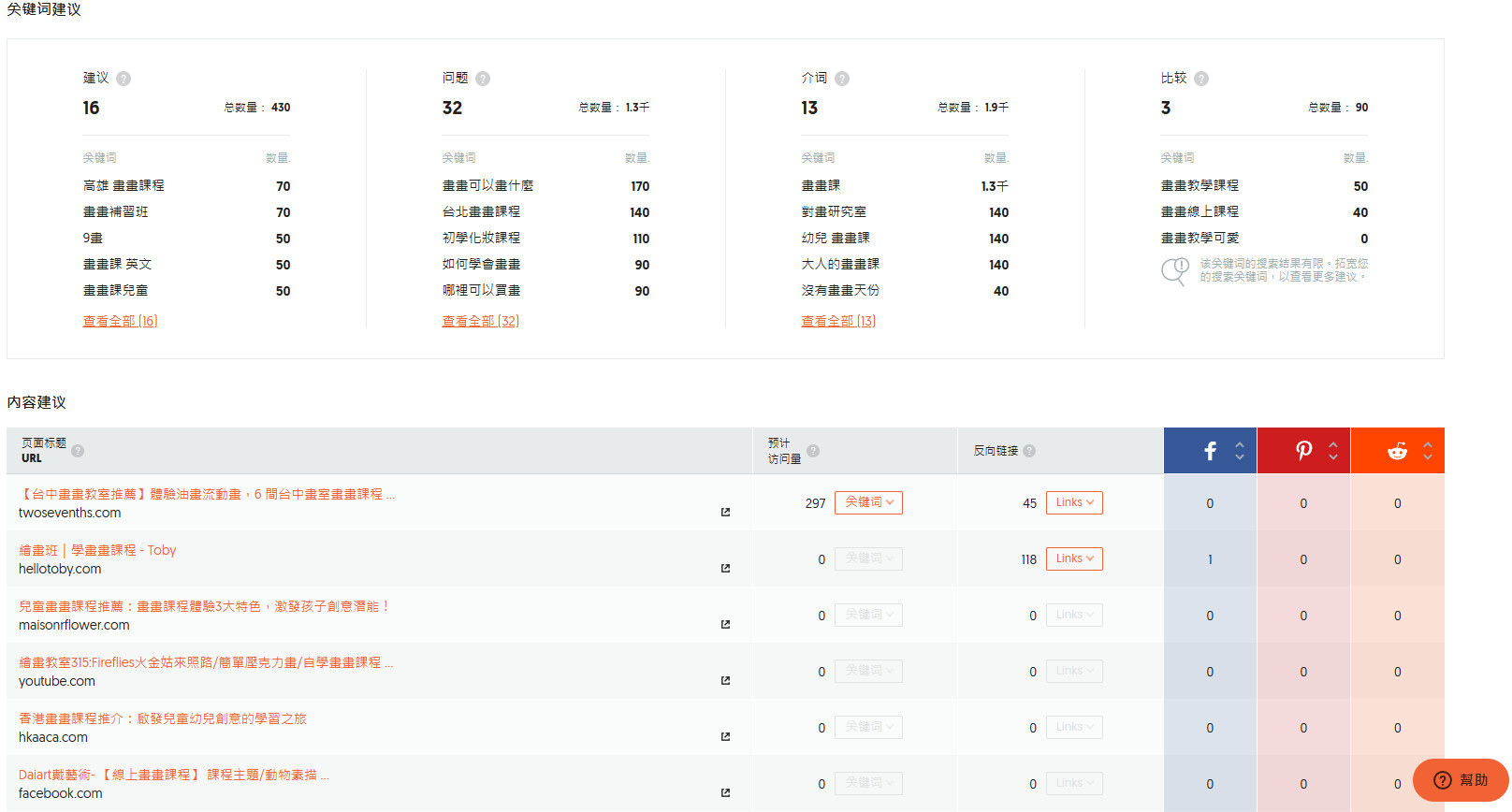Expand the Links dropdown for facebook.com
The image size is (1512, 812).
pos(1074,783)
